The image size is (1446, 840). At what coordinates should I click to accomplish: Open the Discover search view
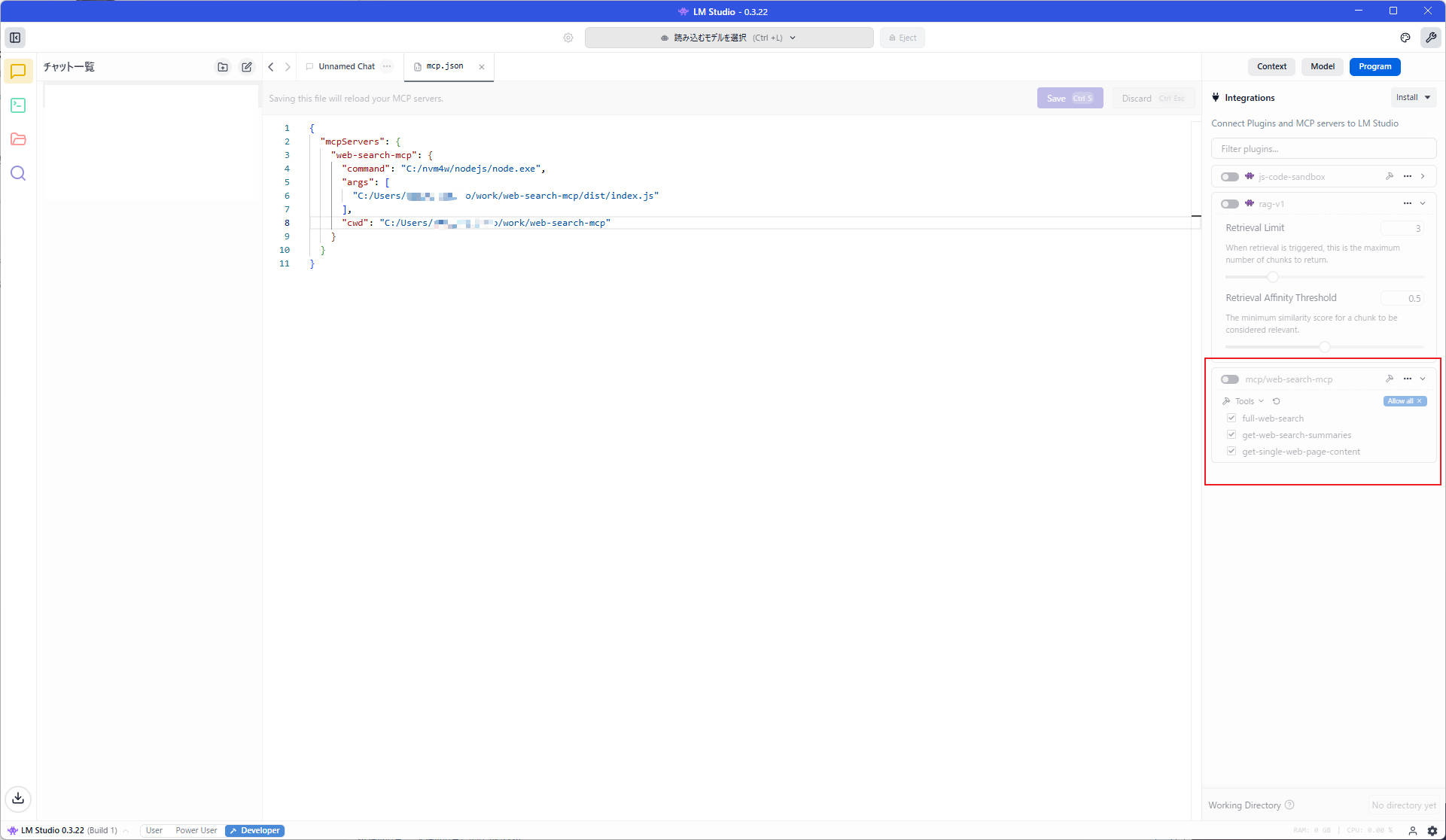click(18, 174)
